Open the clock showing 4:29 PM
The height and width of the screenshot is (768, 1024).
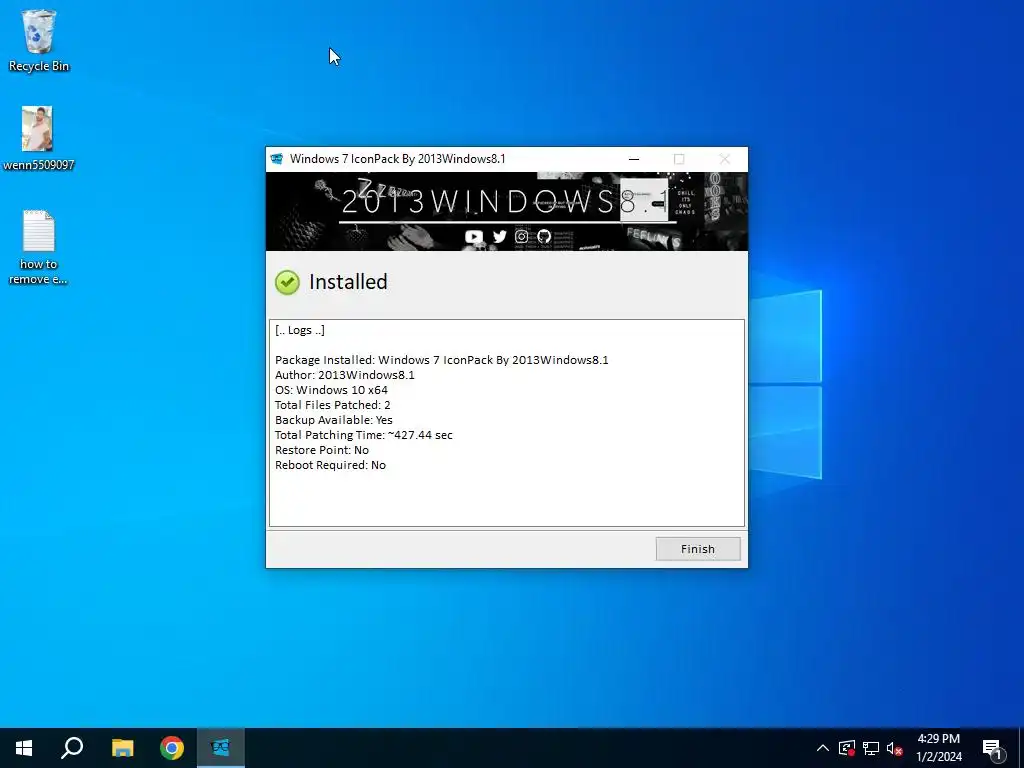[938, 748]
